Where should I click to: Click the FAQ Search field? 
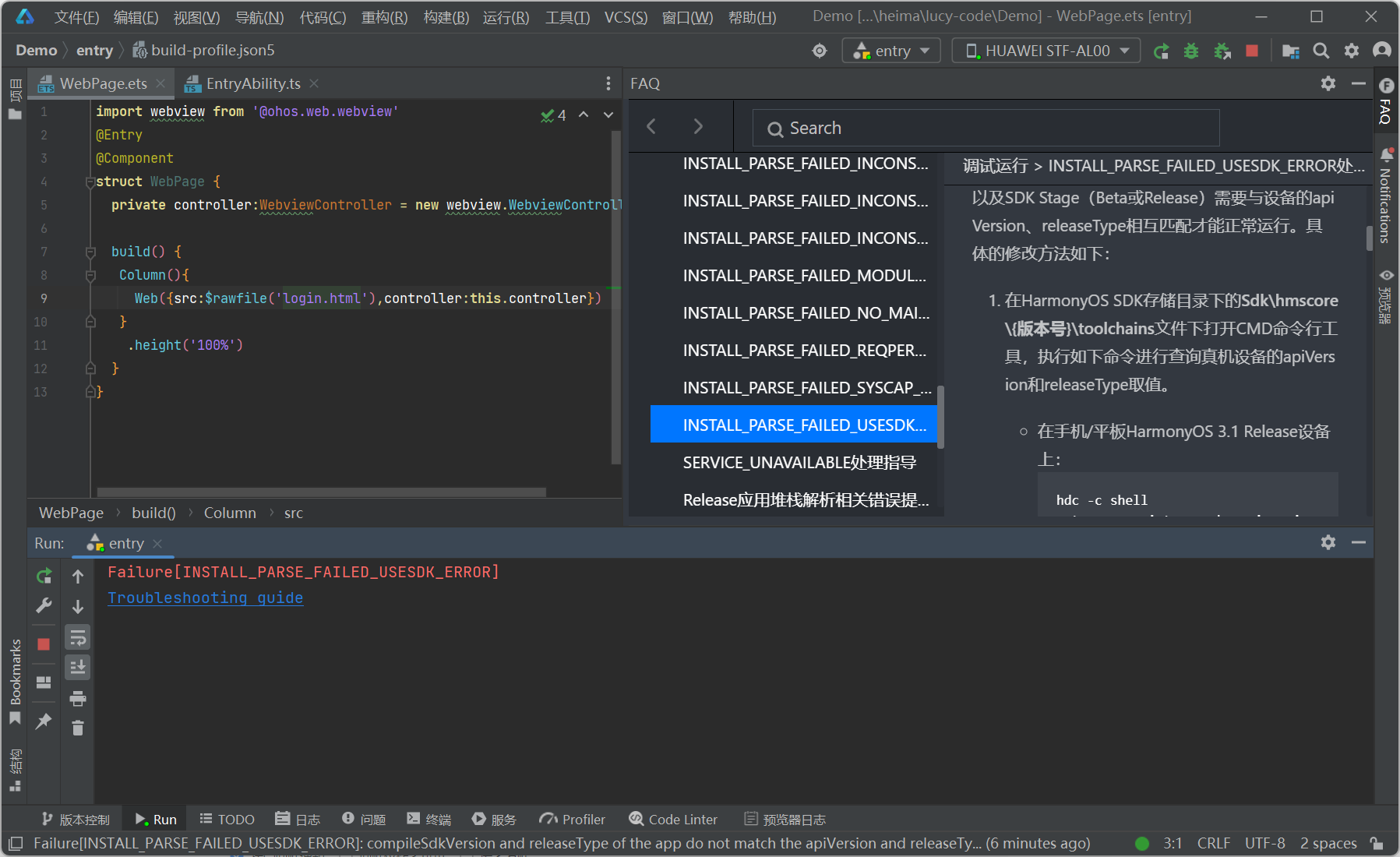tap(986, 128)
